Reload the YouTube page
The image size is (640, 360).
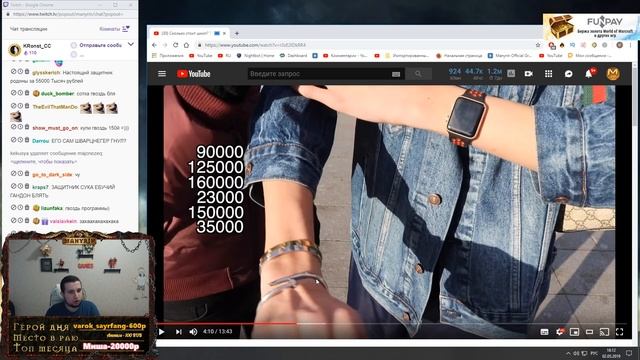[176, 45]
